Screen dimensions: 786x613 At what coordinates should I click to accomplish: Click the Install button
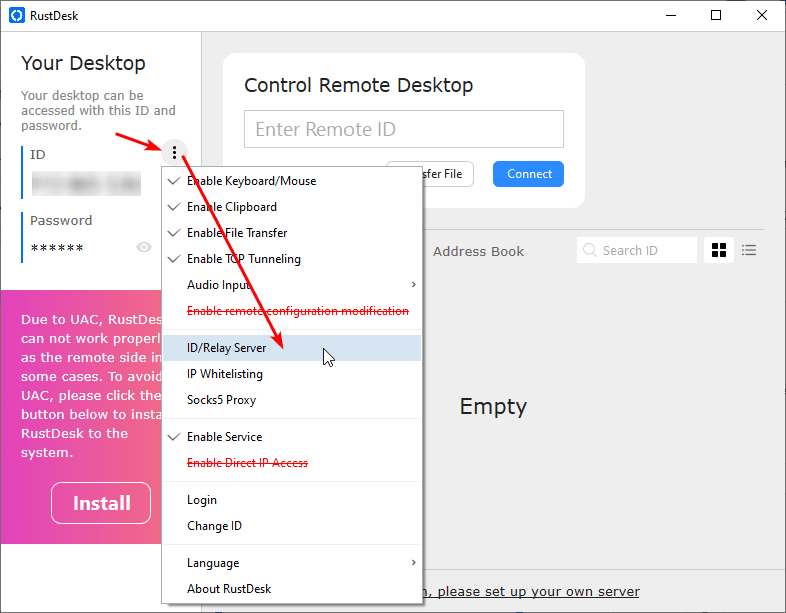pos(101,503)
